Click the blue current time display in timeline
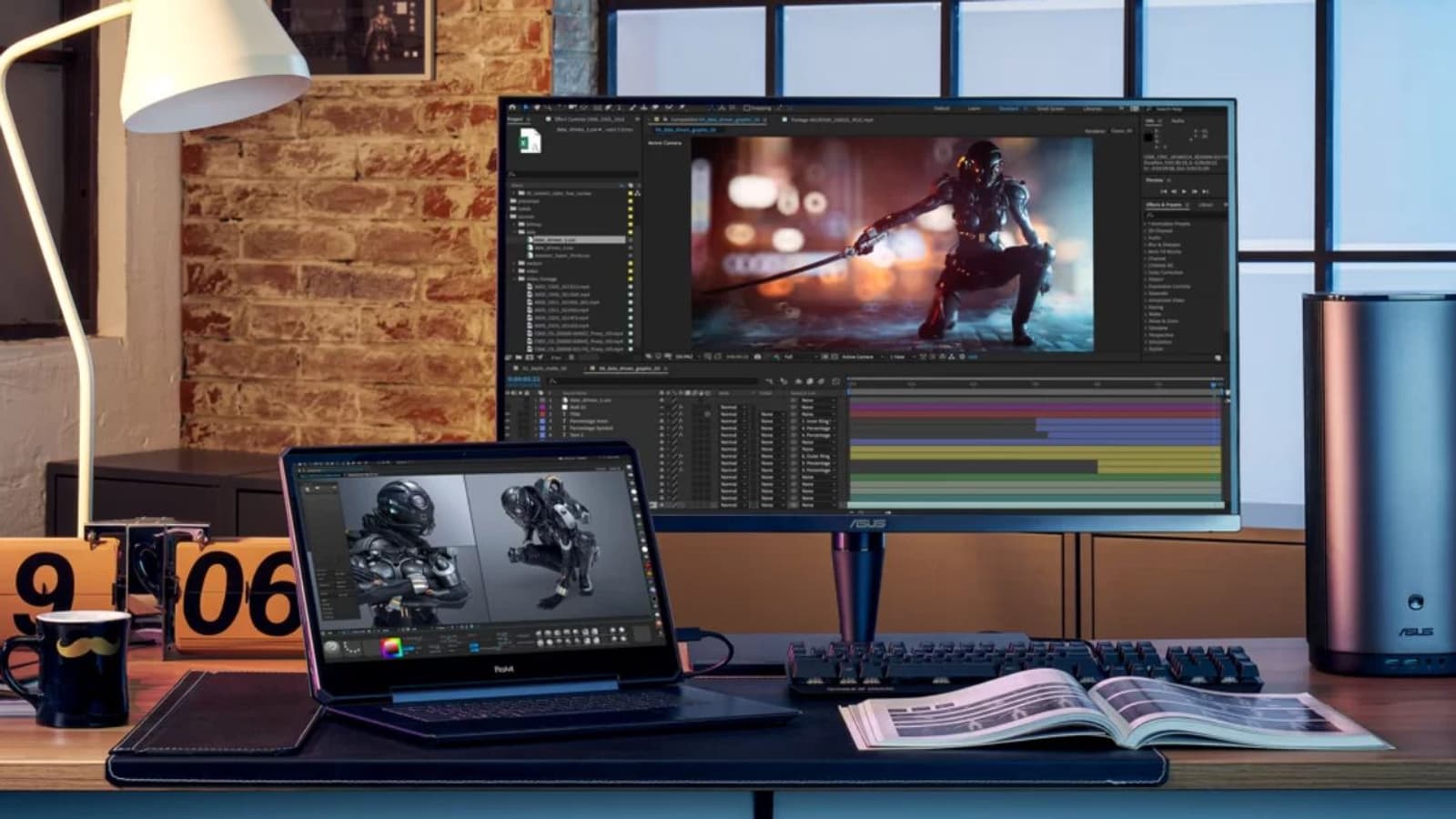 pyautogui.click(x=524, y=379)
